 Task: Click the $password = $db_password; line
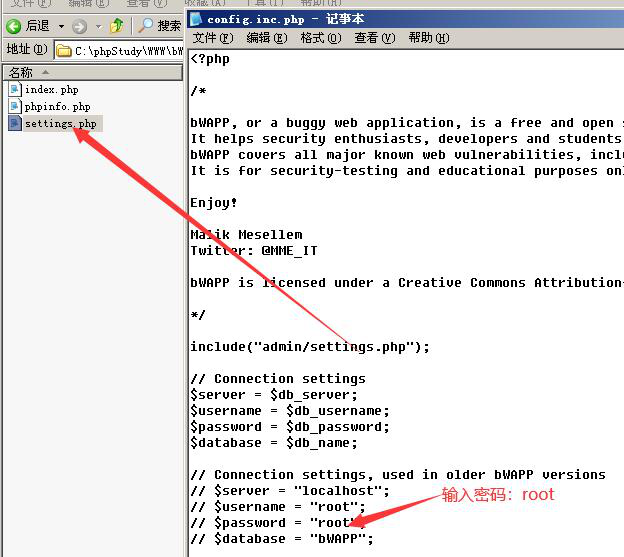coord(290,427)
